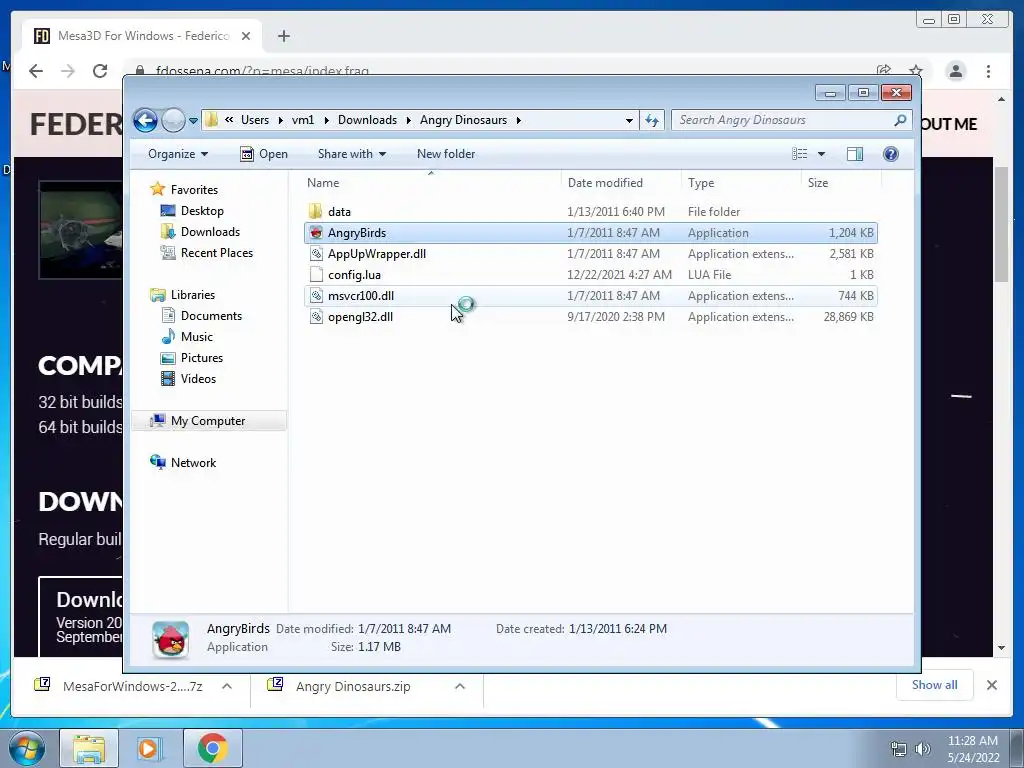
Task: Open Pictures library in sidebar
Action: pos(201,357)
